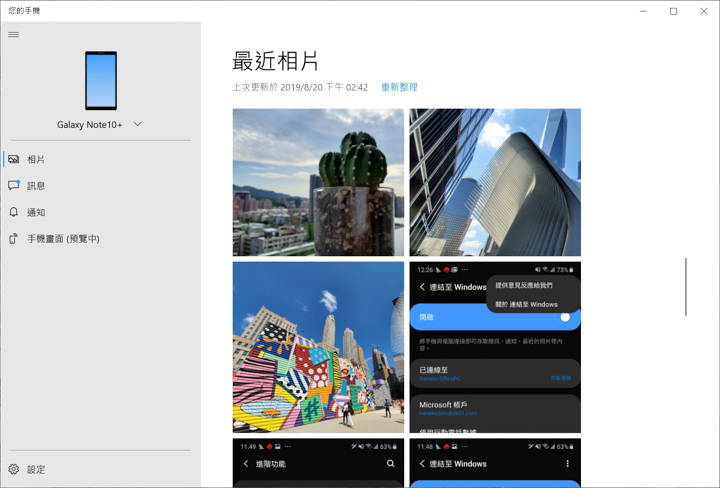720x488 pixels.
Task: Open the hamburger navigation menu
Action: [x=14, y=34]
